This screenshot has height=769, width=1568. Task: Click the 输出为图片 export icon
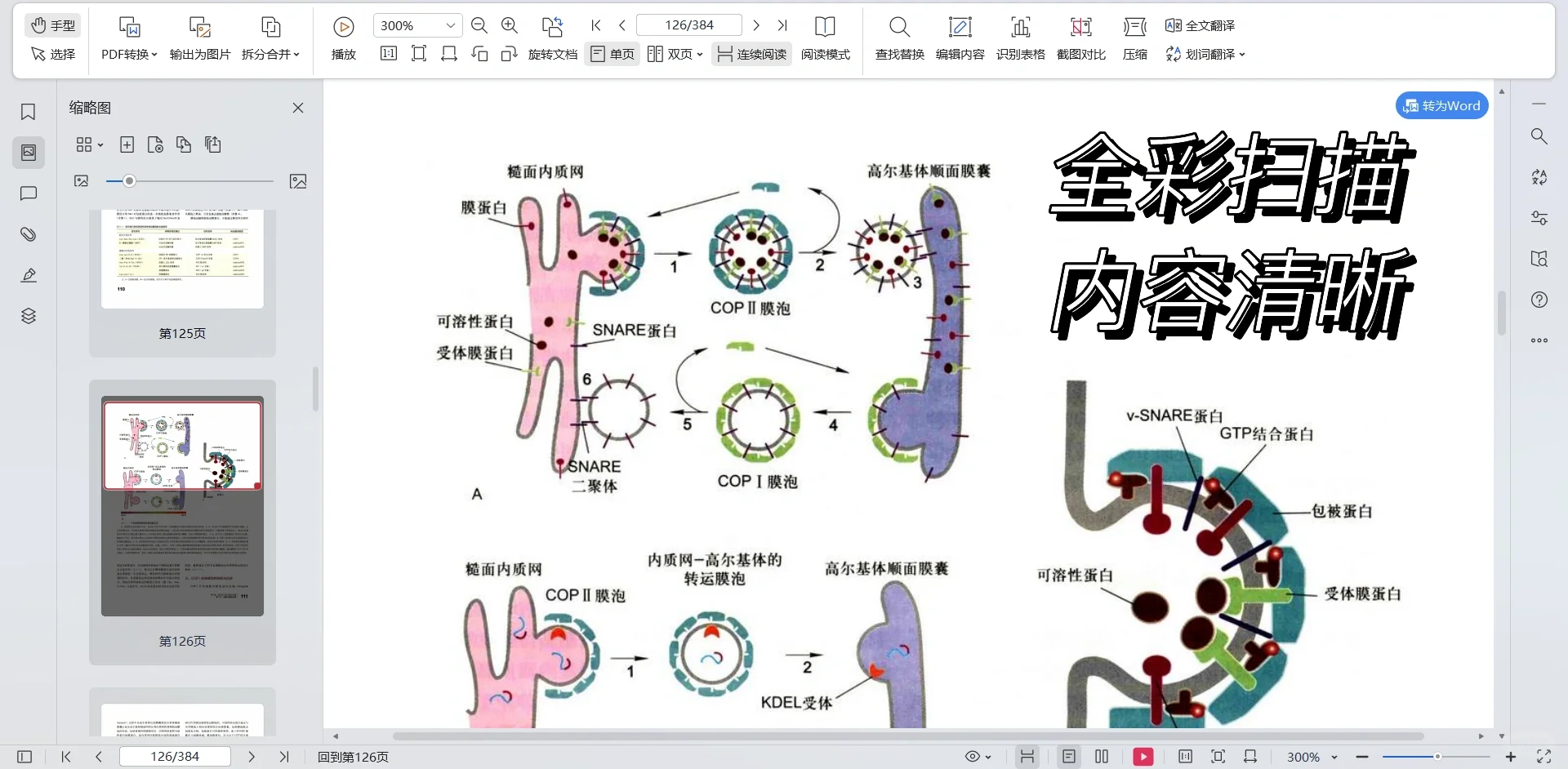(200, 28)
